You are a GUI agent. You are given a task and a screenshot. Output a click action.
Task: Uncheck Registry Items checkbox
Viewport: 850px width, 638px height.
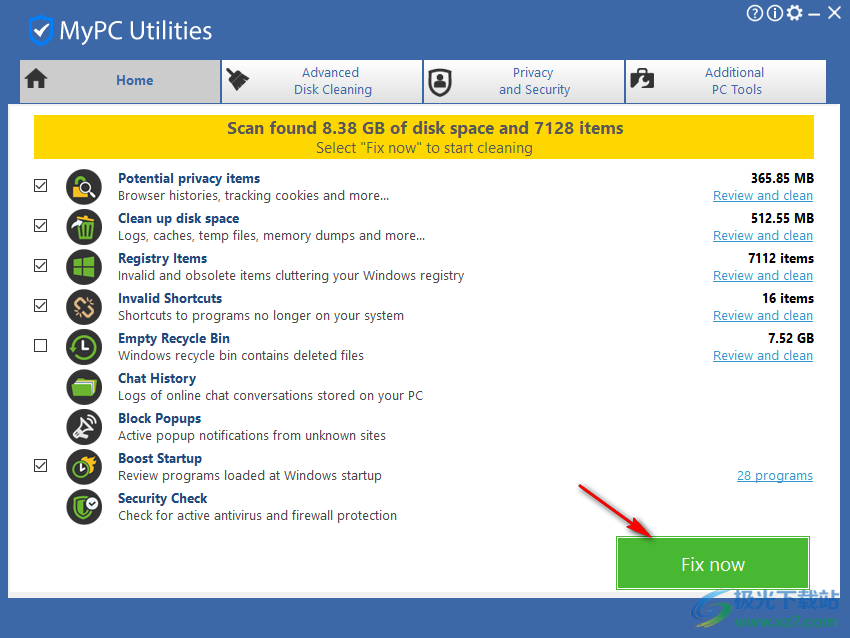[x=41, y=266]
